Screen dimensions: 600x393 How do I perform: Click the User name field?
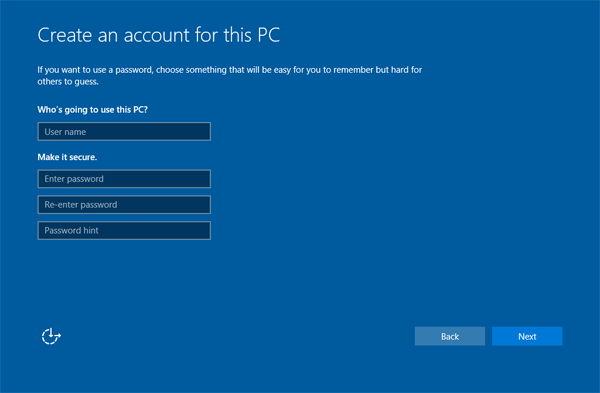(124, 132)
